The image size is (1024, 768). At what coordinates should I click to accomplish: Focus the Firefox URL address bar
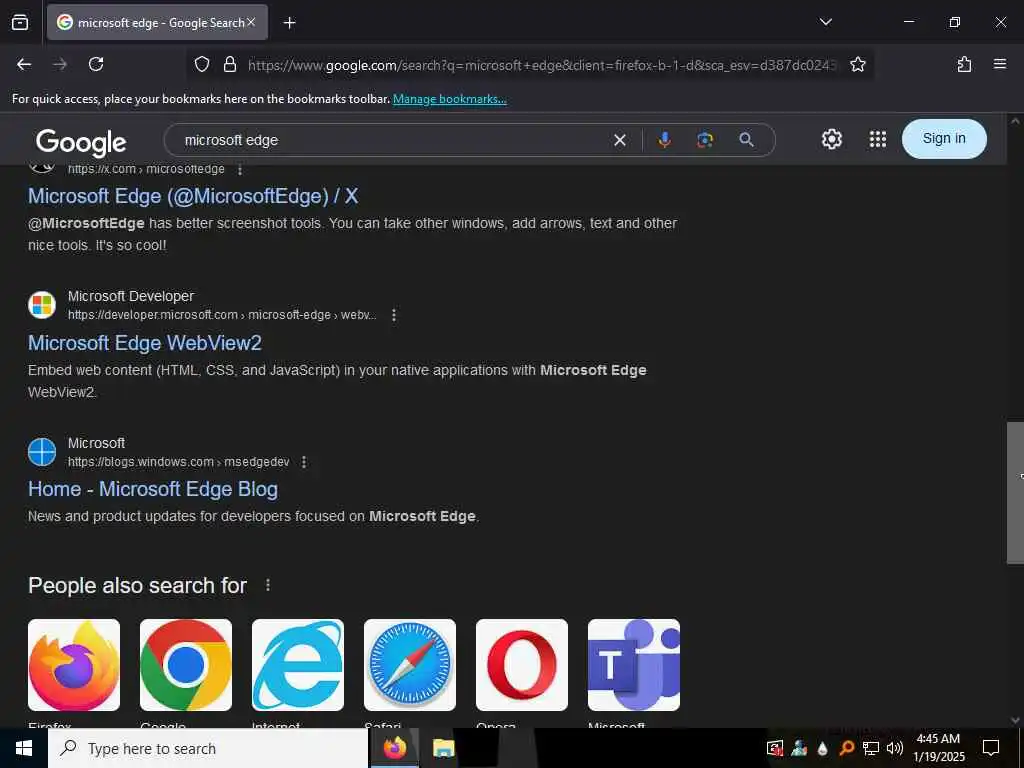pos(542,65)
